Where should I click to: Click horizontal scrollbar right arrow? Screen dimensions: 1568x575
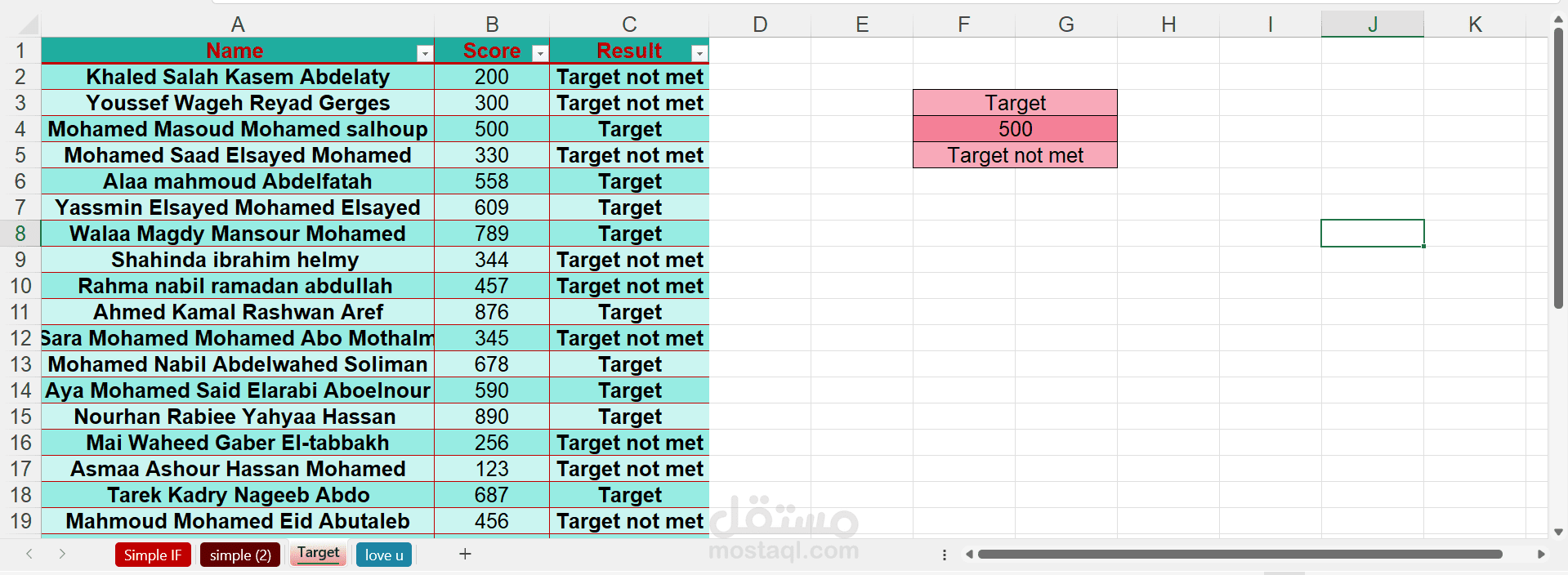tap(1541, 554)
